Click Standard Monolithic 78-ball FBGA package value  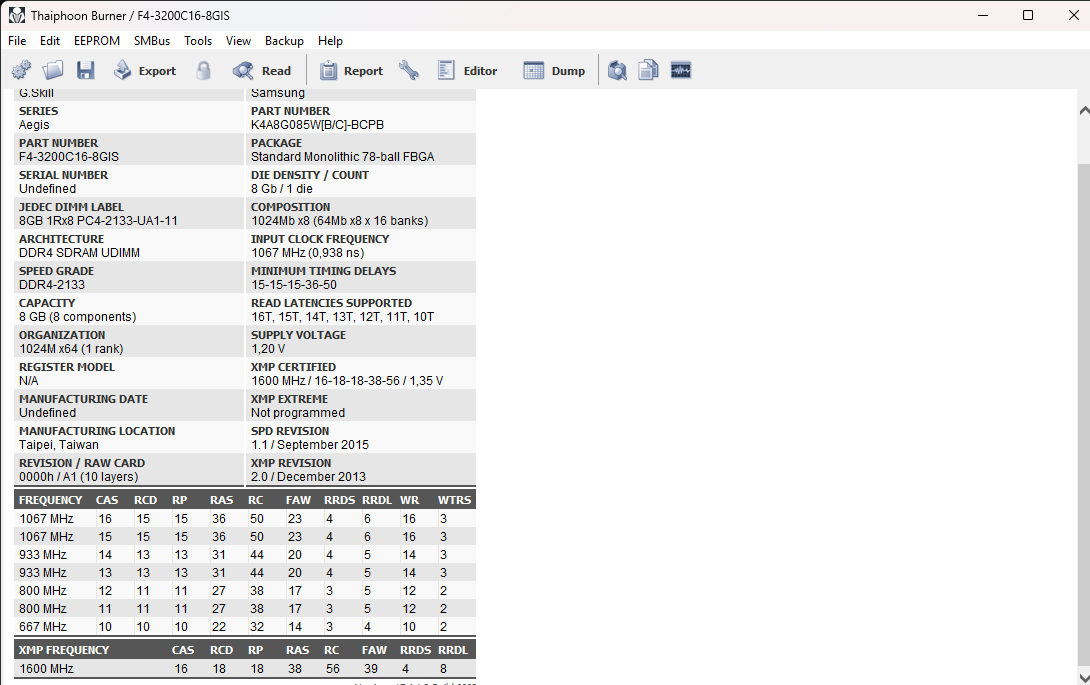pos(343,156)
